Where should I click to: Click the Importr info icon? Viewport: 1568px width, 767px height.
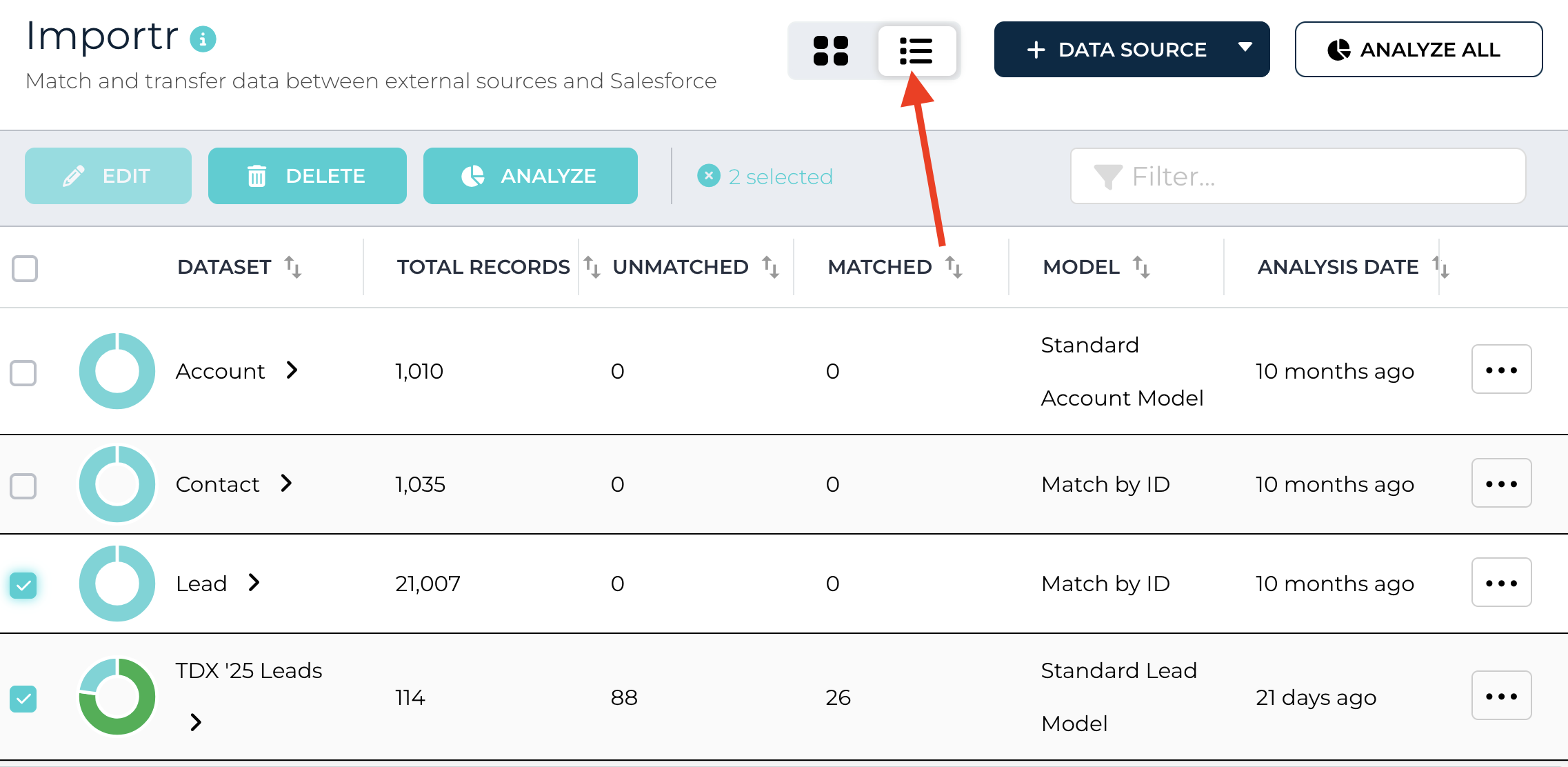(203, 39)
